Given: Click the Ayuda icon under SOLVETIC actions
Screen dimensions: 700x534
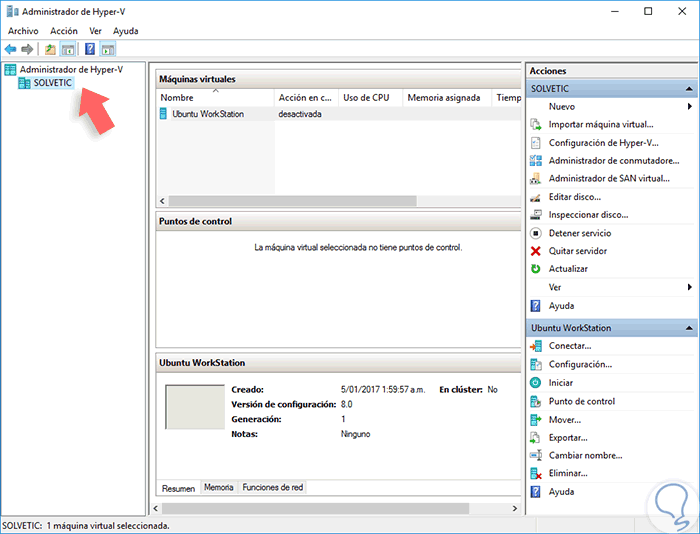Looking at the screenshot, I should point(536,306).
